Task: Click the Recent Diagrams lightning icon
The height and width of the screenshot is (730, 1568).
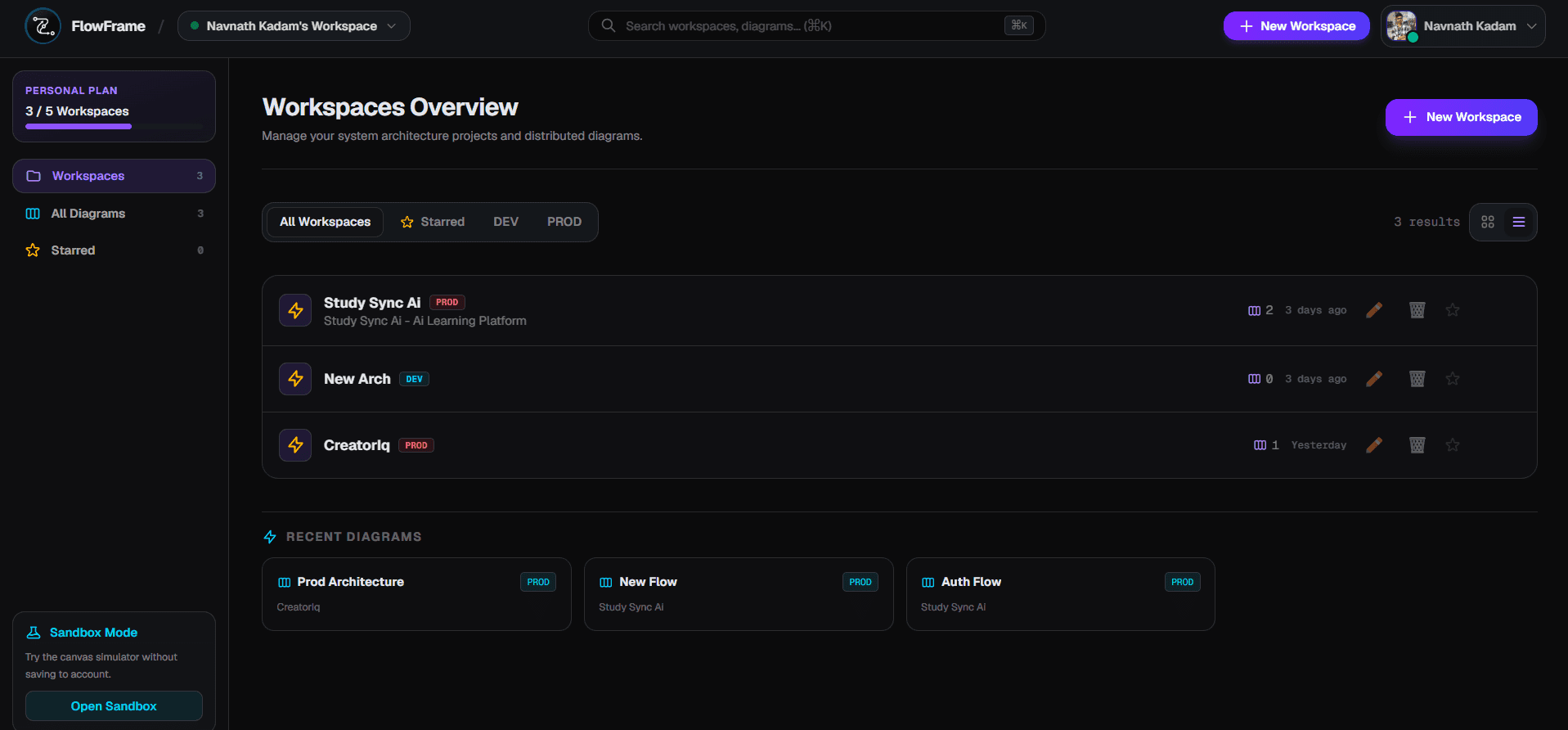Action: tap(270, 537)
